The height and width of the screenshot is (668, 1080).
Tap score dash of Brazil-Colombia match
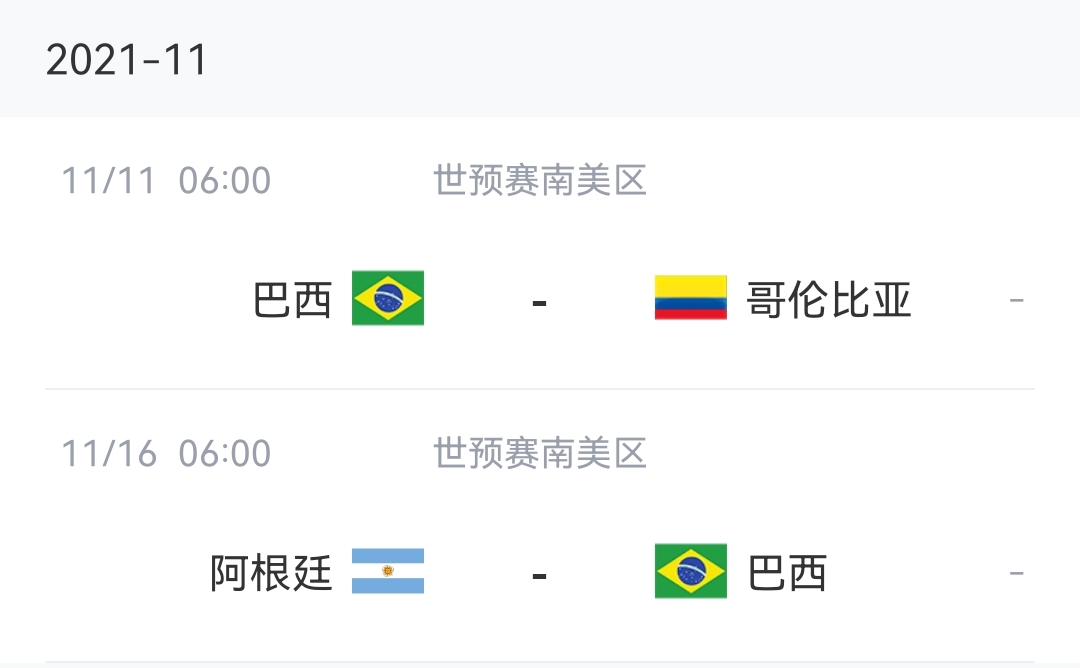click(x=539, y=302)
